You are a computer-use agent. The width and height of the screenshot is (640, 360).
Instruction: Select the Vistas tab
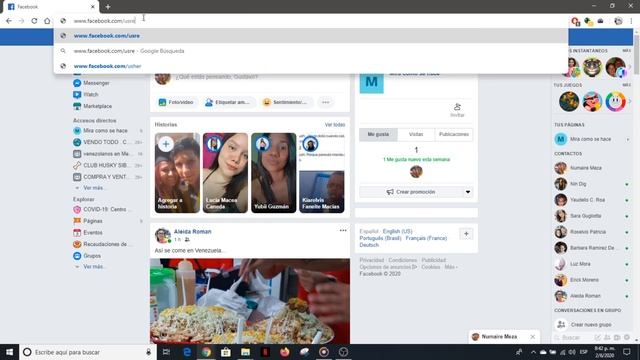416,134
